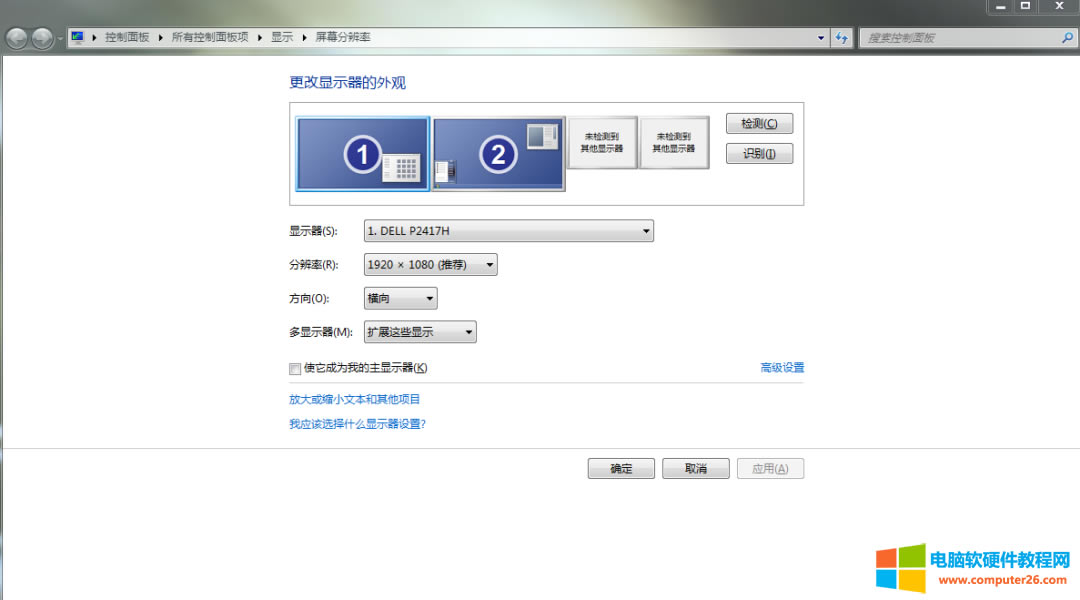Click the magnifier icon in the search box
Image resolution: width=1080 pixels, height=600 pixels.
[1067, 37]
